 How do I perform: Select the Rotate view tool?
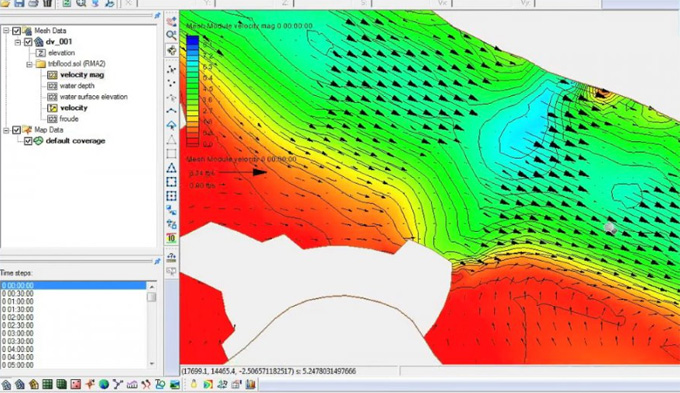click(172, 50)
